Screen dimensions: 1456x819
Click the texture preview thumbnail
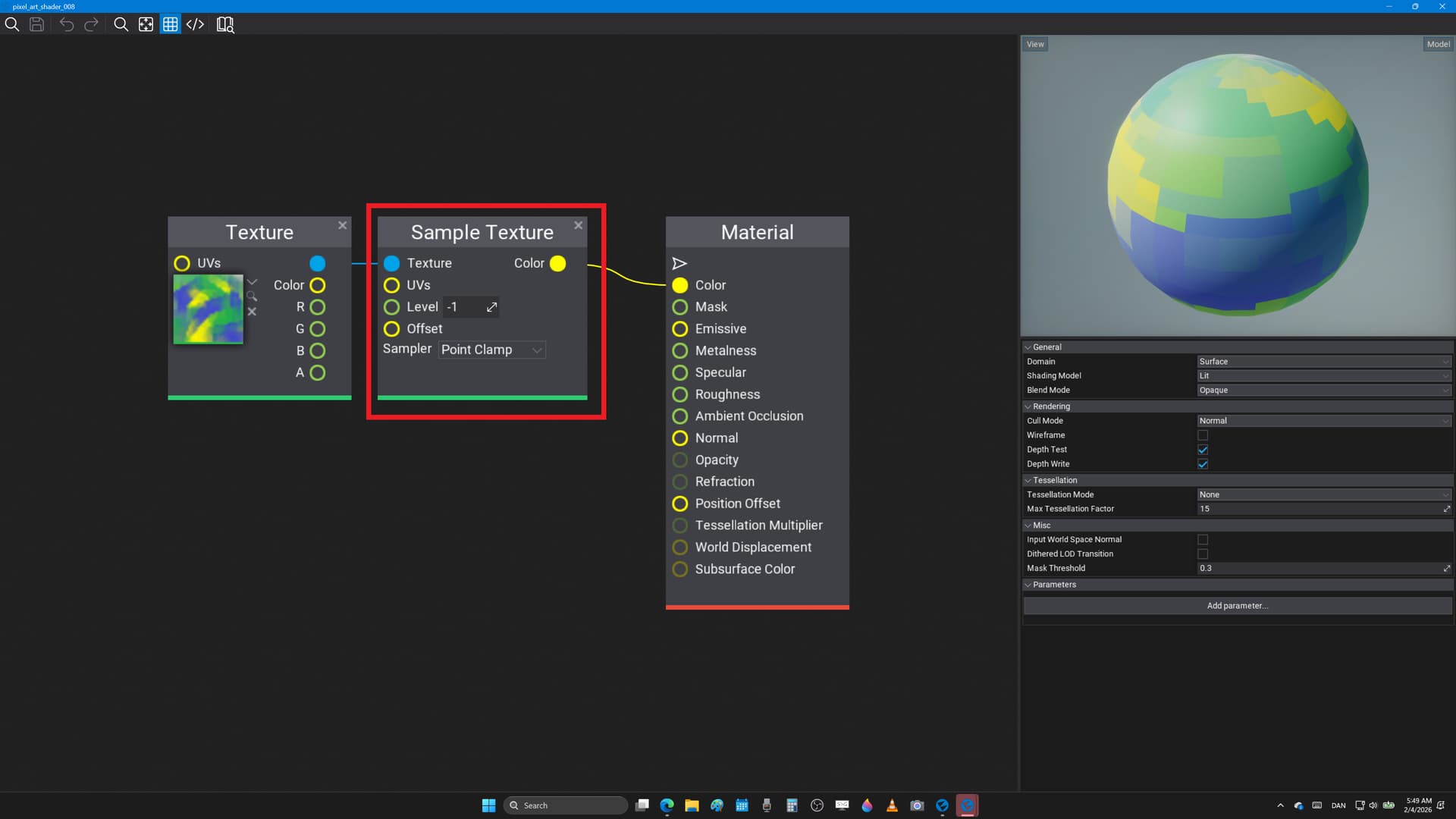coord(208,309)
